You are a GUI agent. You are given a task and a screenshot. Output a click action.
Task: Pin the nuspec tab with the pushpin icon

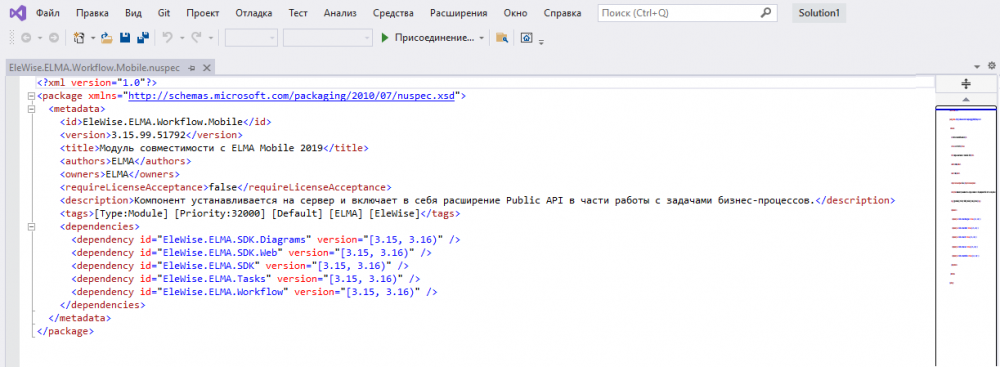coord(191,68)
